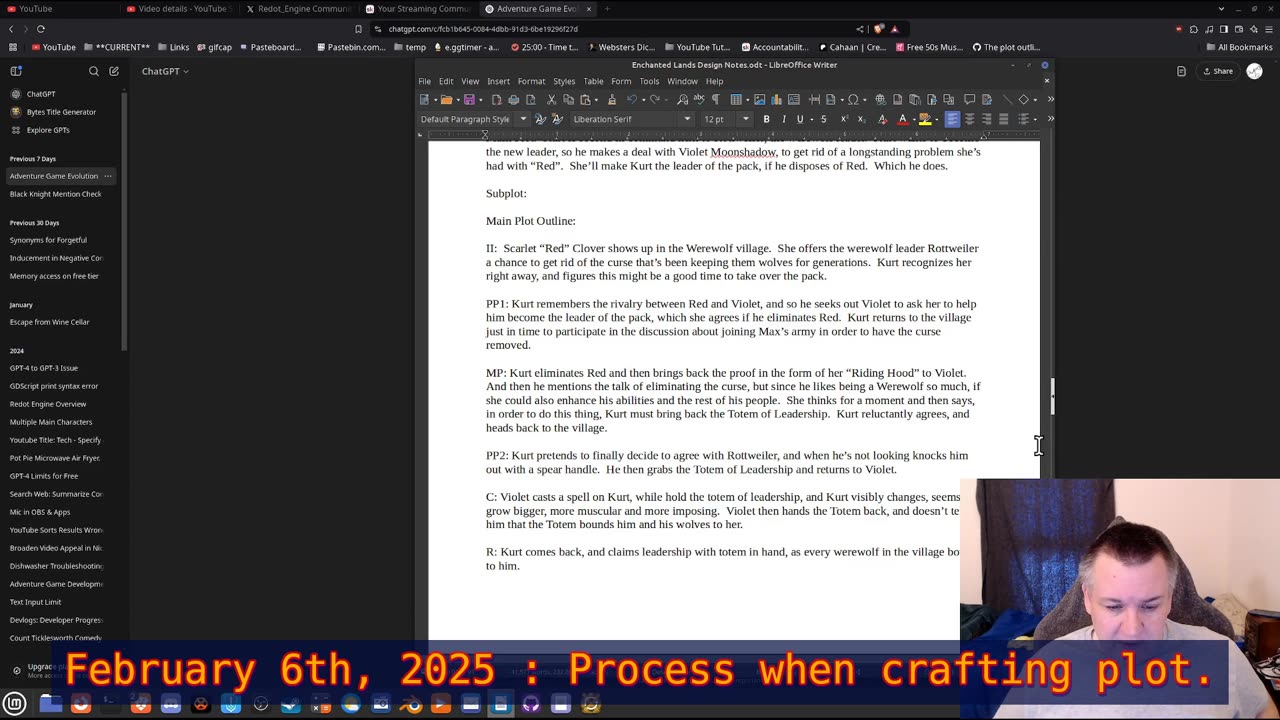Click the Print icon in Writer toolbar
The width and height of the screenshot is (1280, 720).
(x=513, y=99)
